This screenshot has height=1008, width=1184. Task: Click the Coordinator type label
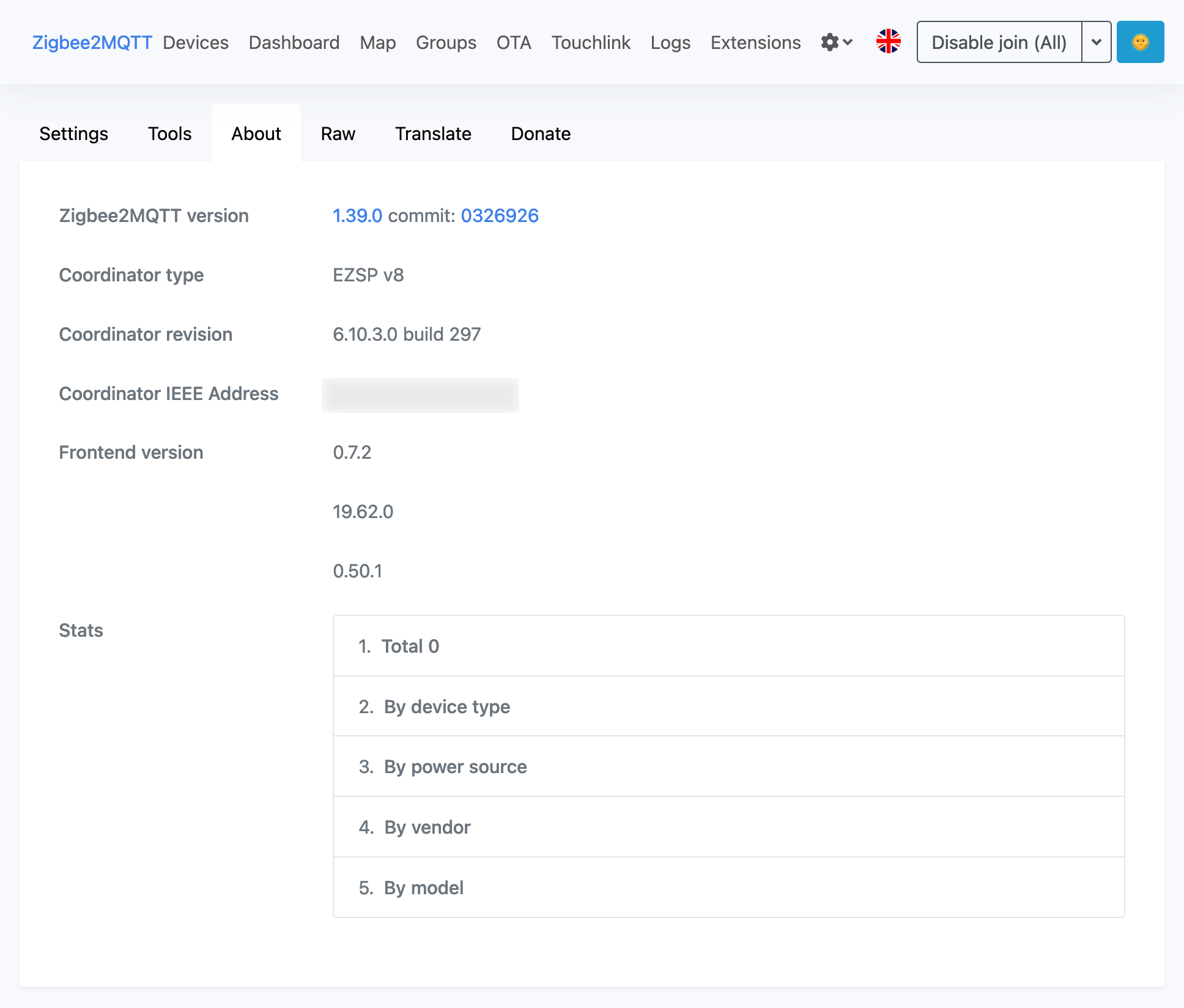[x=131, y=275]
